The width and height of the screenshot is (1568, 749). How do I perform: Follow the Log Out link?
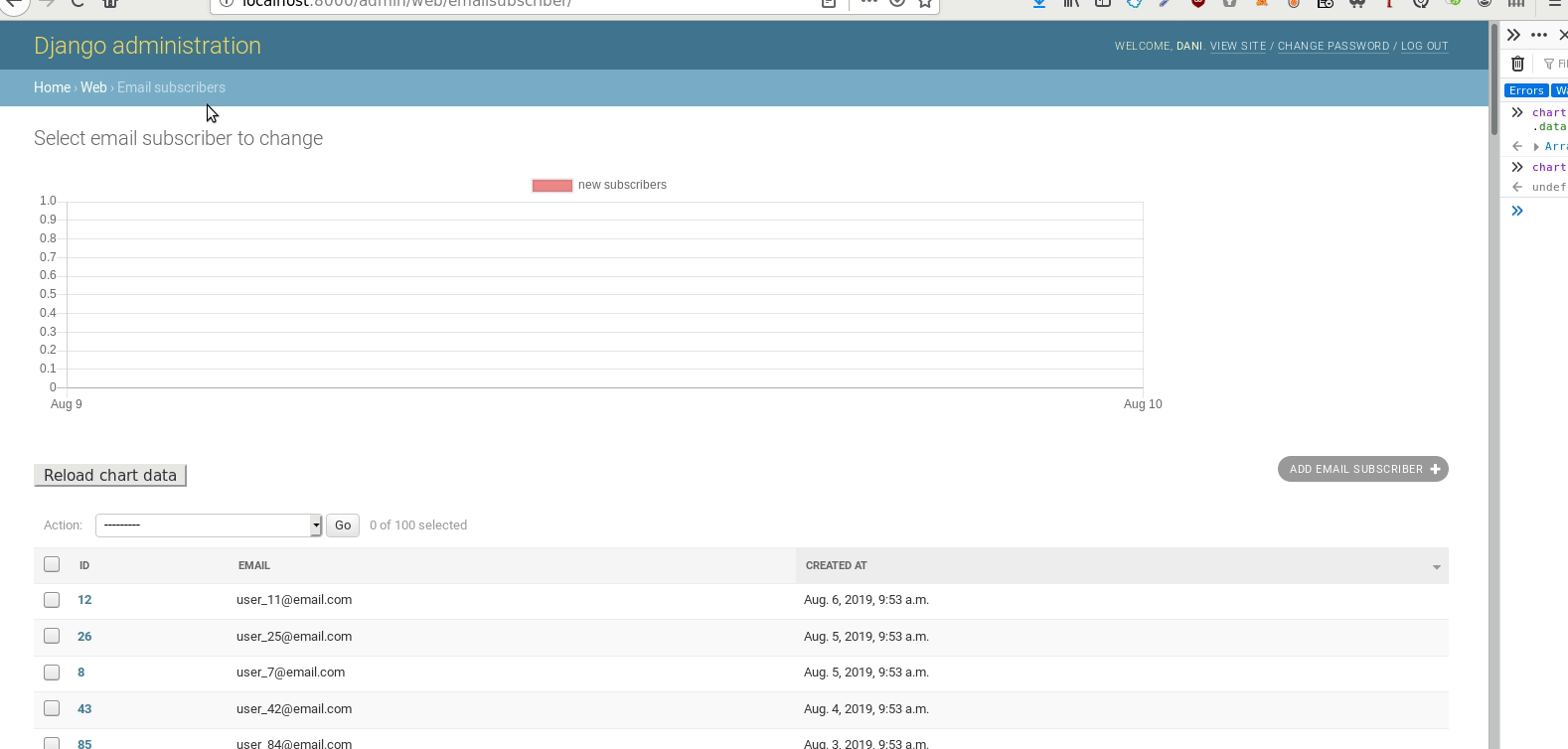[1424, 46]
